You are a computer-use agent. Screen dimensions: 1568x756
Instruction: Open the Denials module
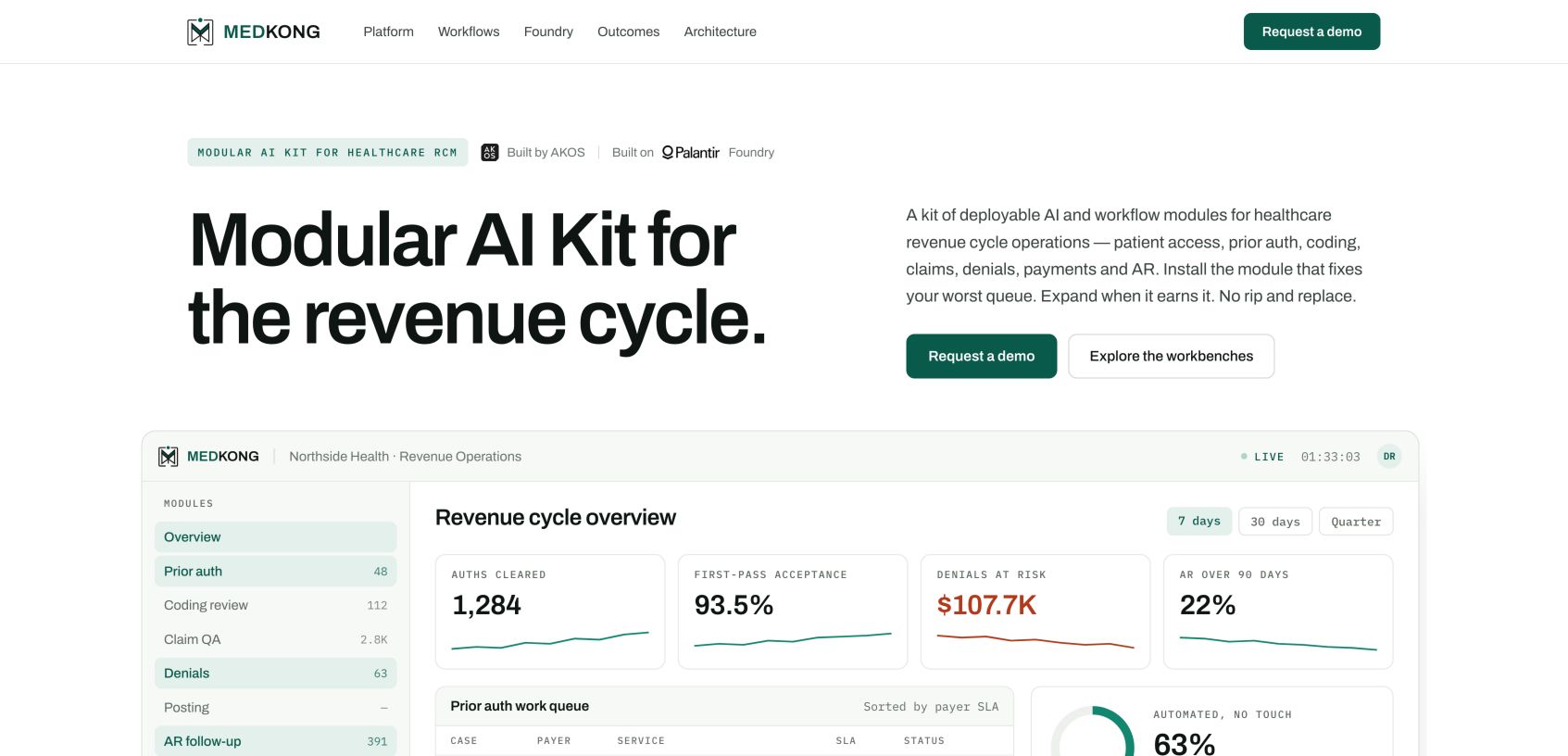pos(276,674)
